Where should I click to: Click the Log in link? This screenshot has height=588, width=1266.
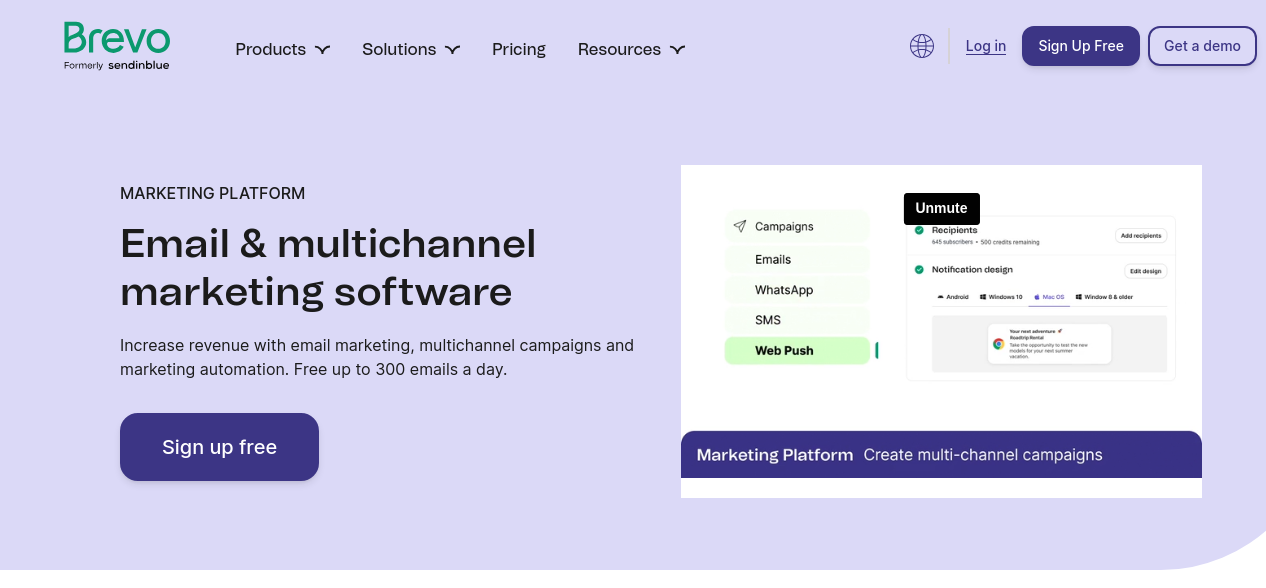[985, 46]
